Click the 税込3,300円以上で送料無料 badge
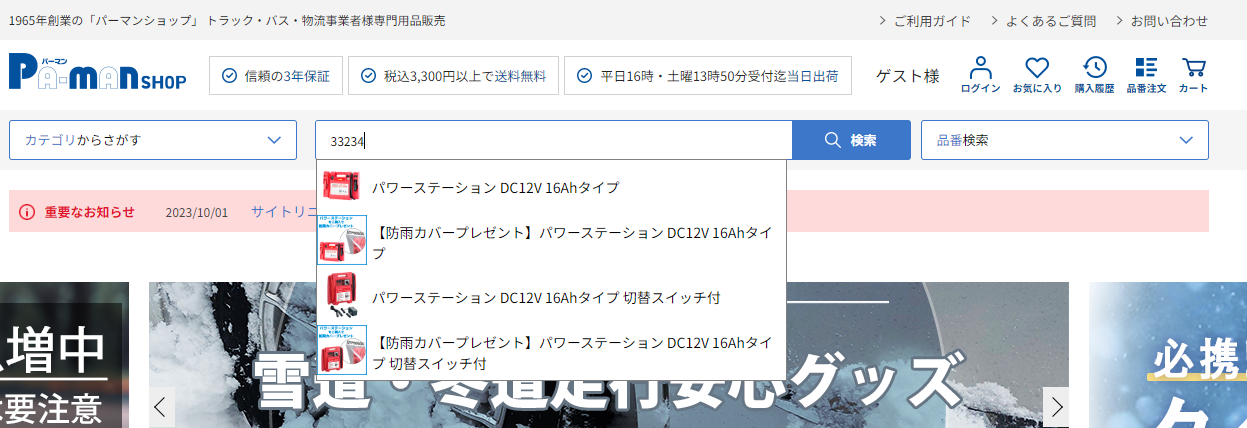This screenshot has height=428, width=1247. pyautogui.click(x=455, y=75)
